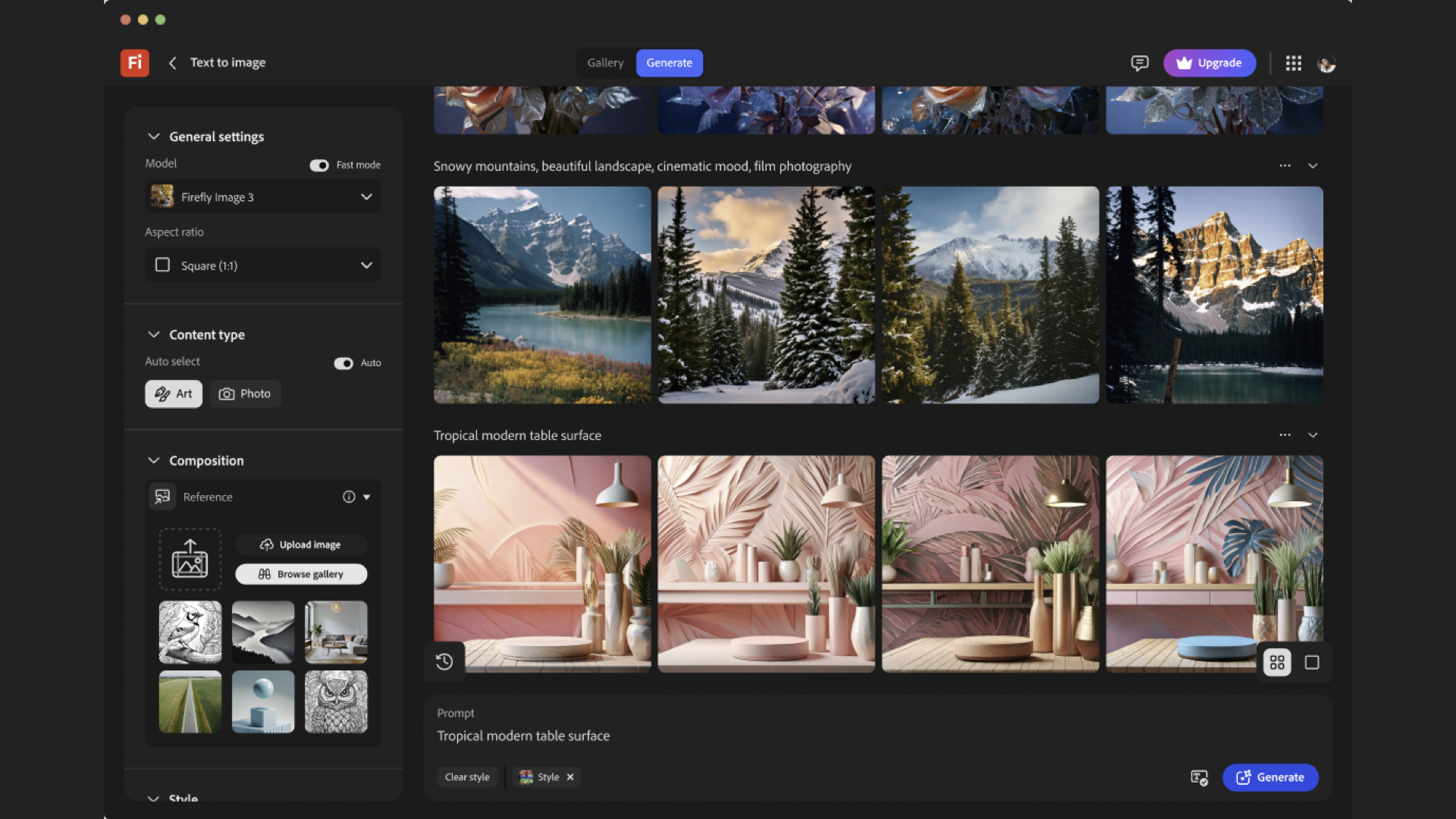Open more options for Snowy mountains row
The image size is (1456, 819).
coord(1285,165)
